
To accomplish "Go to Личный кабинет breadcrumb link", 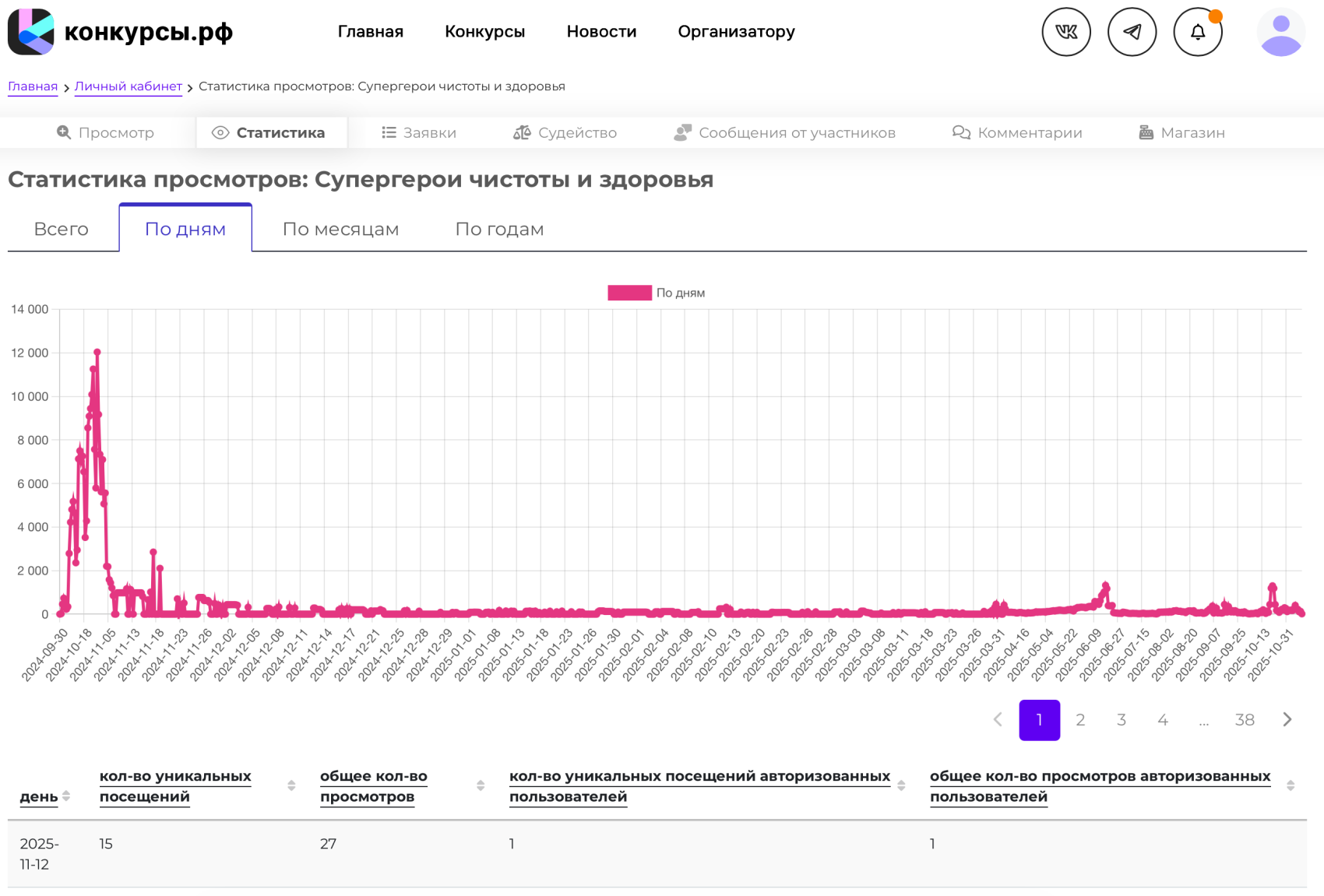I will (128, 86).
